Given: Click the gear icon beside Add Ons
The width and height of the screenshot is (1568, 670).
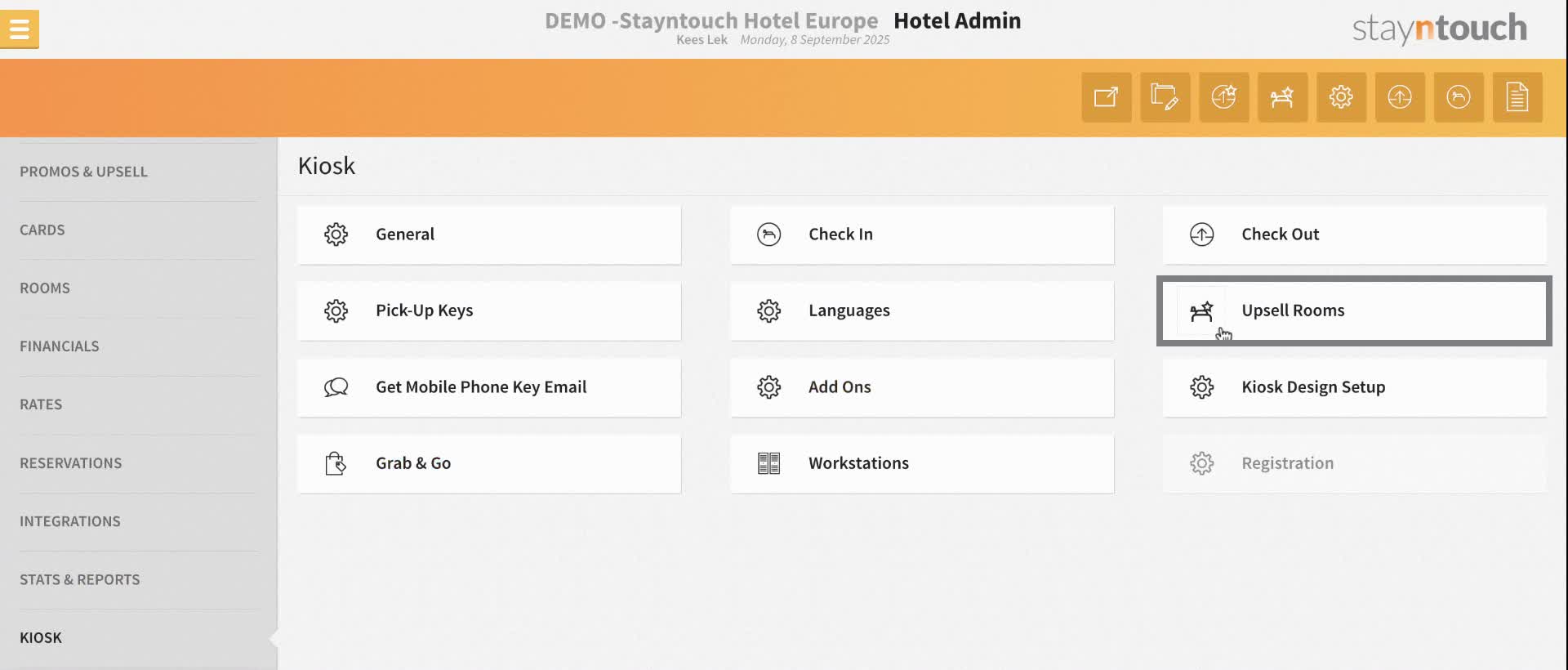Looking at the screenshot, I should pos(768,387).
